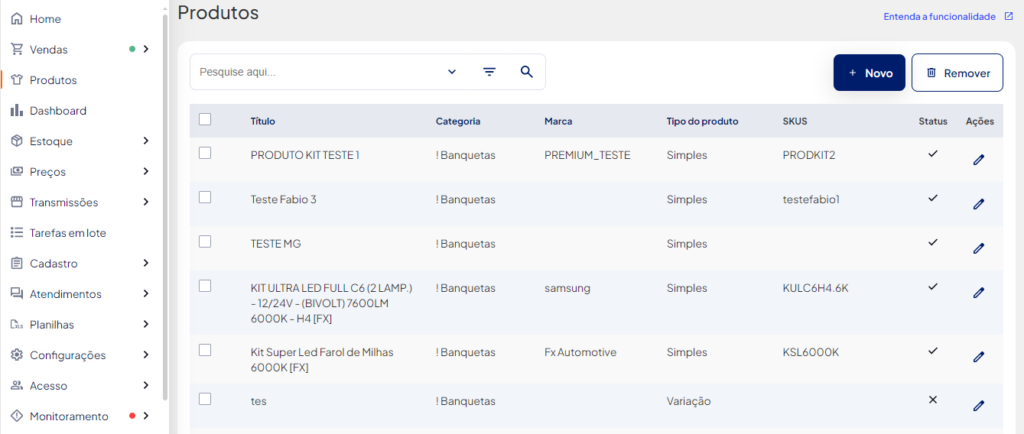Check the PRODUTO KIT TESTE 1 row checkbox

[x=205, y=153]
